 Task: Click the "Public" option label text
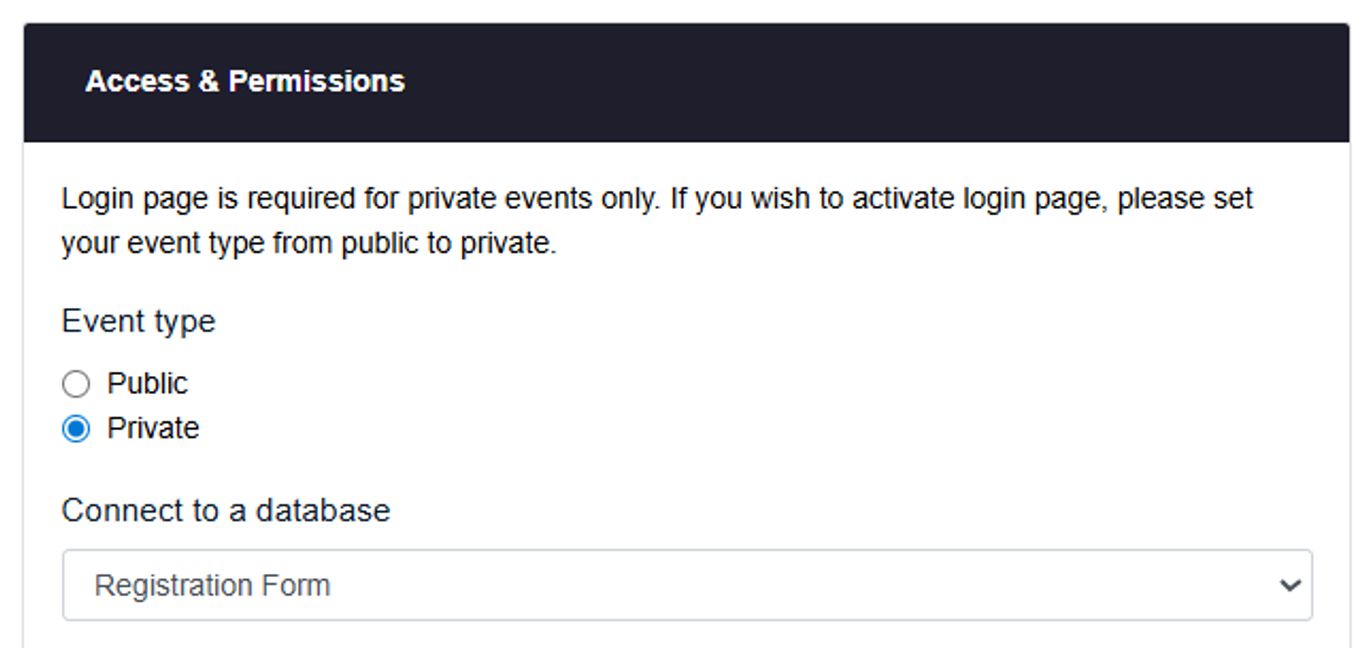pos(147,384)
